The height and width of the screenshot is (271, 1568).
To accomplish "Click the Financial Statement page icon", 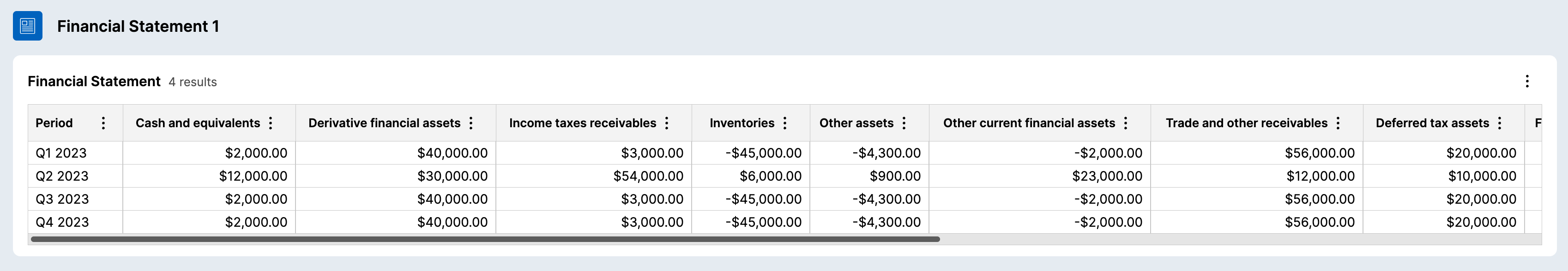I will click(27, 26).
